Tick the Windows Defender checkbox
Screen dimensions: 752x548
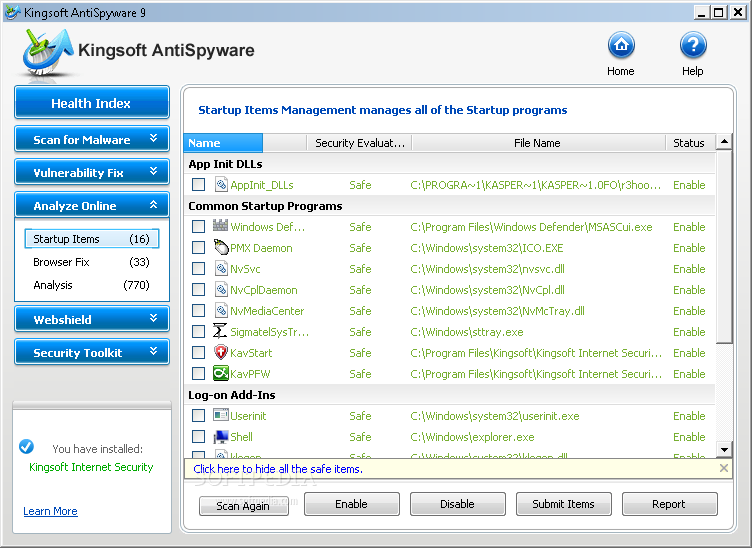(x=198, y=226)
